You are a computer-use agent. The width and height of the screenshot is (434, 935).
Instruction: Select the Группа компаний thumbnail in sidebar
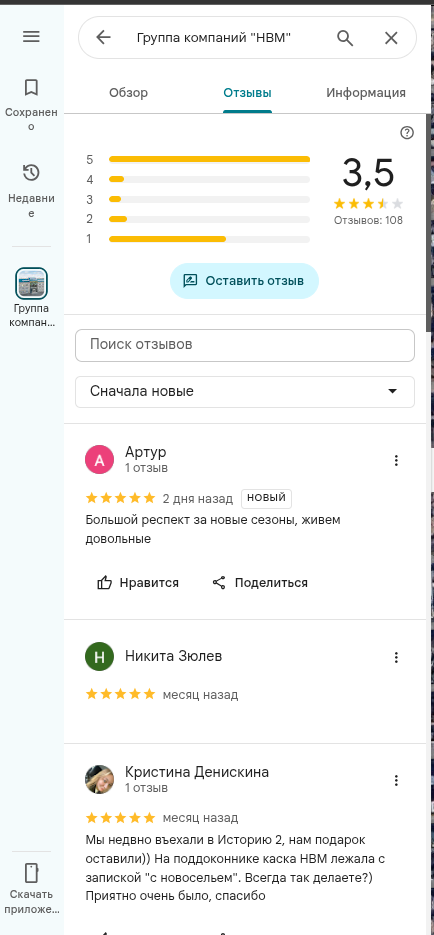click(x=31, y=283)
